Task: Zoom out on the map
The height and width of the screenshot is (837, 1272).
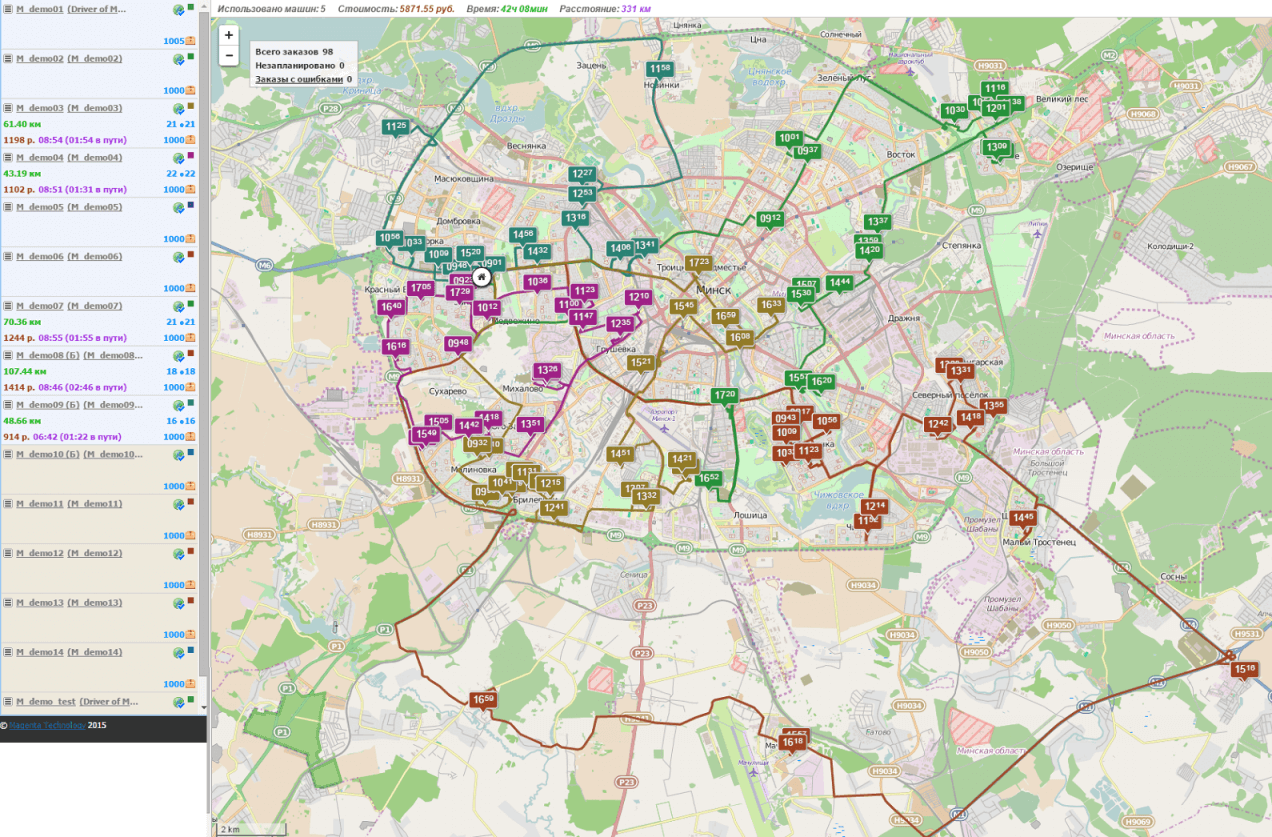Action: 229,55
